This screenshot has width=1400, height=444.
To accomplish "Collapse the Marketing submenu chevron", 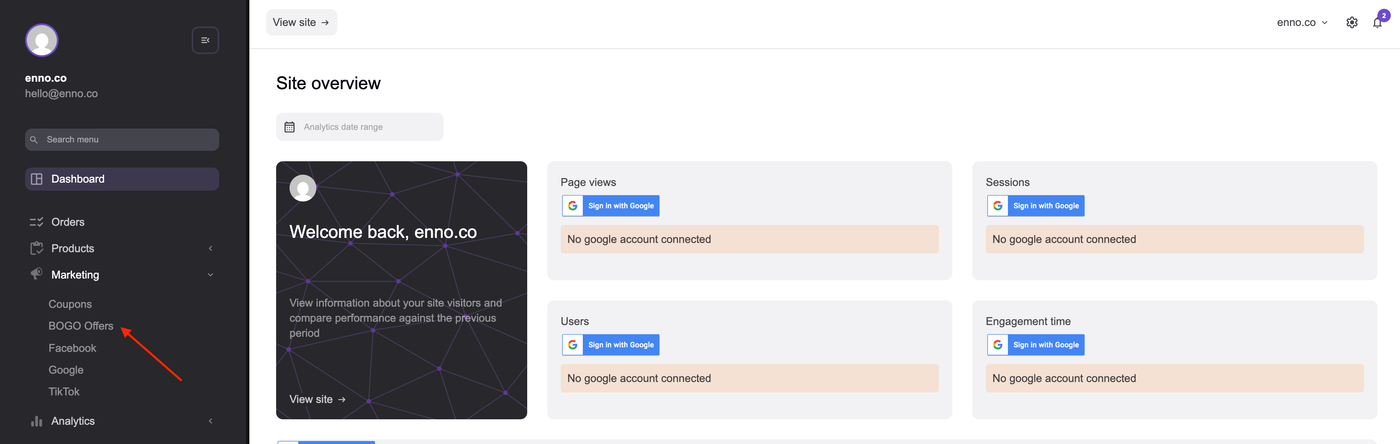I will coord(210,275).
